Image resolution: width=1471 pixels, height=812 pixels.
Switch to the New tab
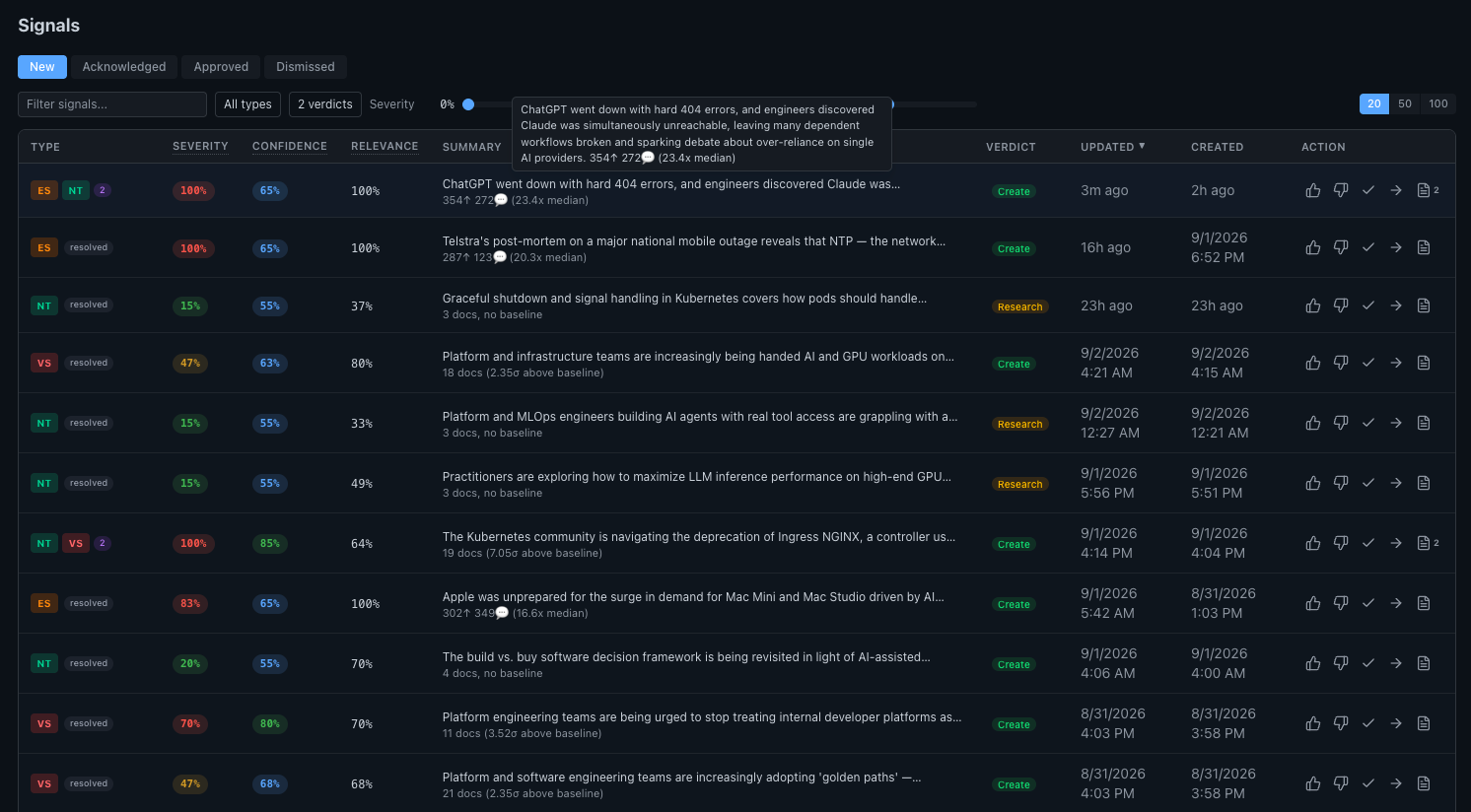(42, 67)
